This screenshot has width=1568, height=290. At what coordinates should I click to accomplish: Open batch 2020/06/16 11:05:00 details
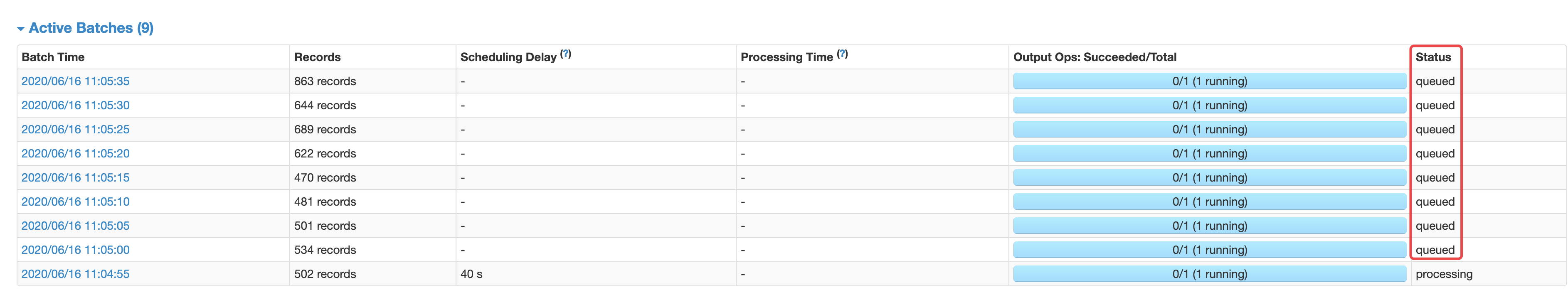(x=75, y=250)
